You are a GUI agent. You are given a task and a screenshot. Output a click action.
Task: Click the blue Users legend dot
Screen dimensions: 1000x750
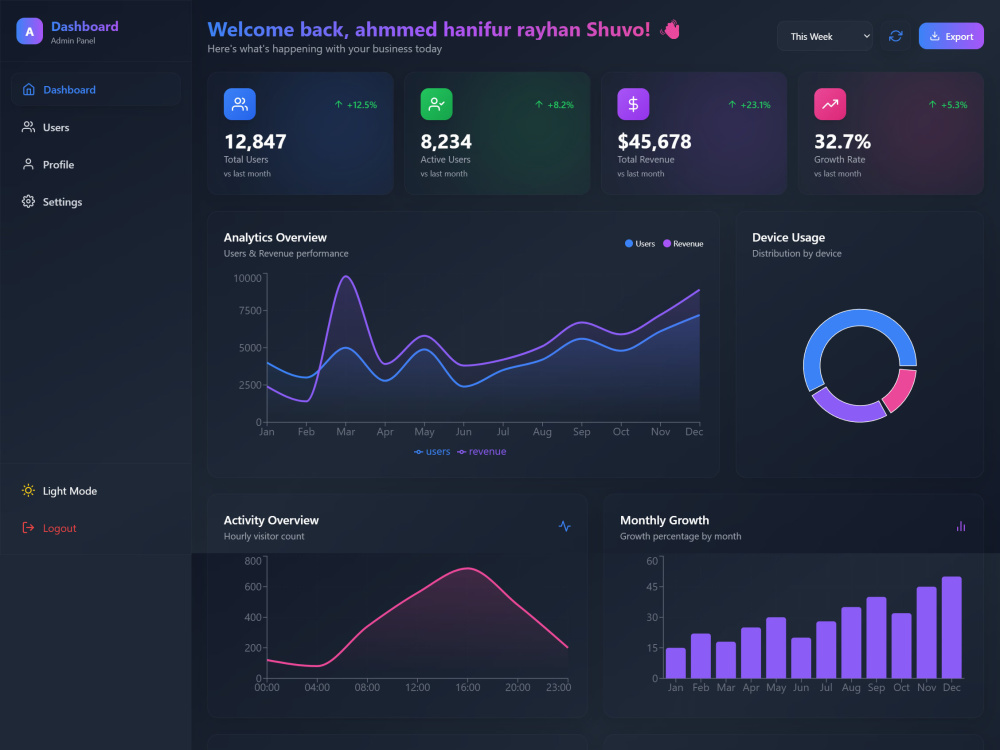tap(629, 244)
